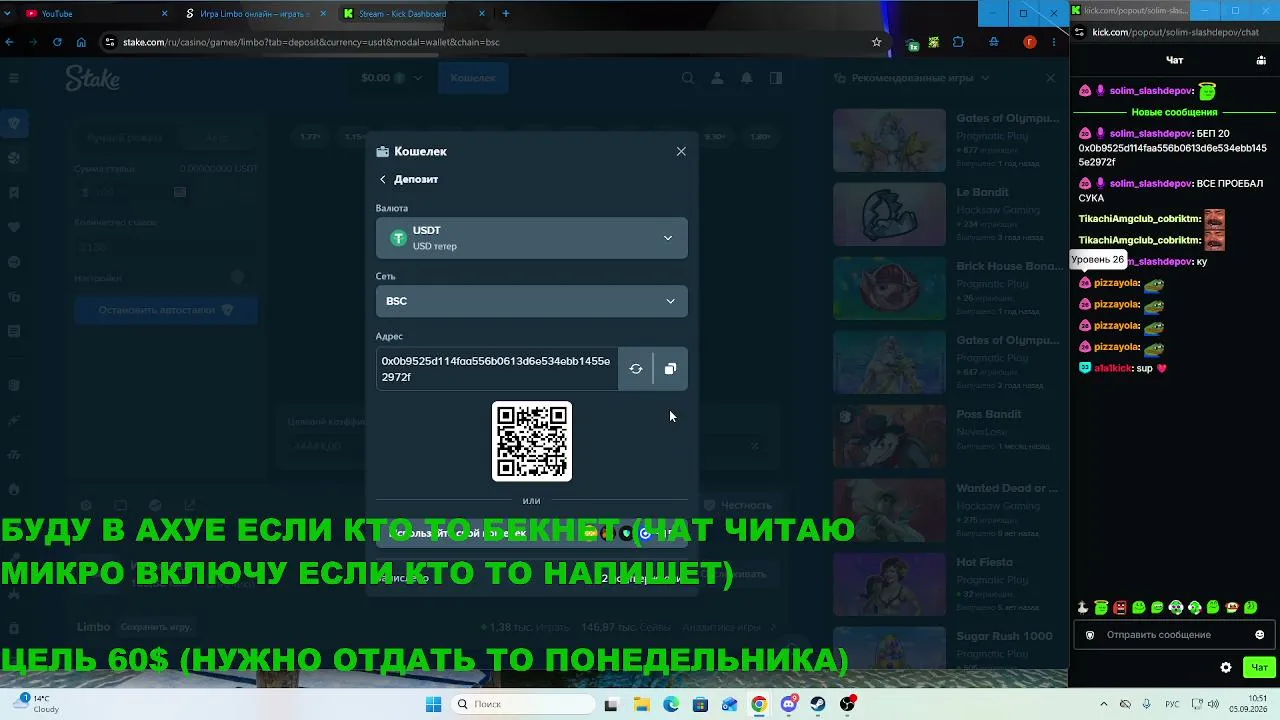Regenerate the deposit address with the refresh icon
This screenshot has width=1280, height=720.
(635, 369)
